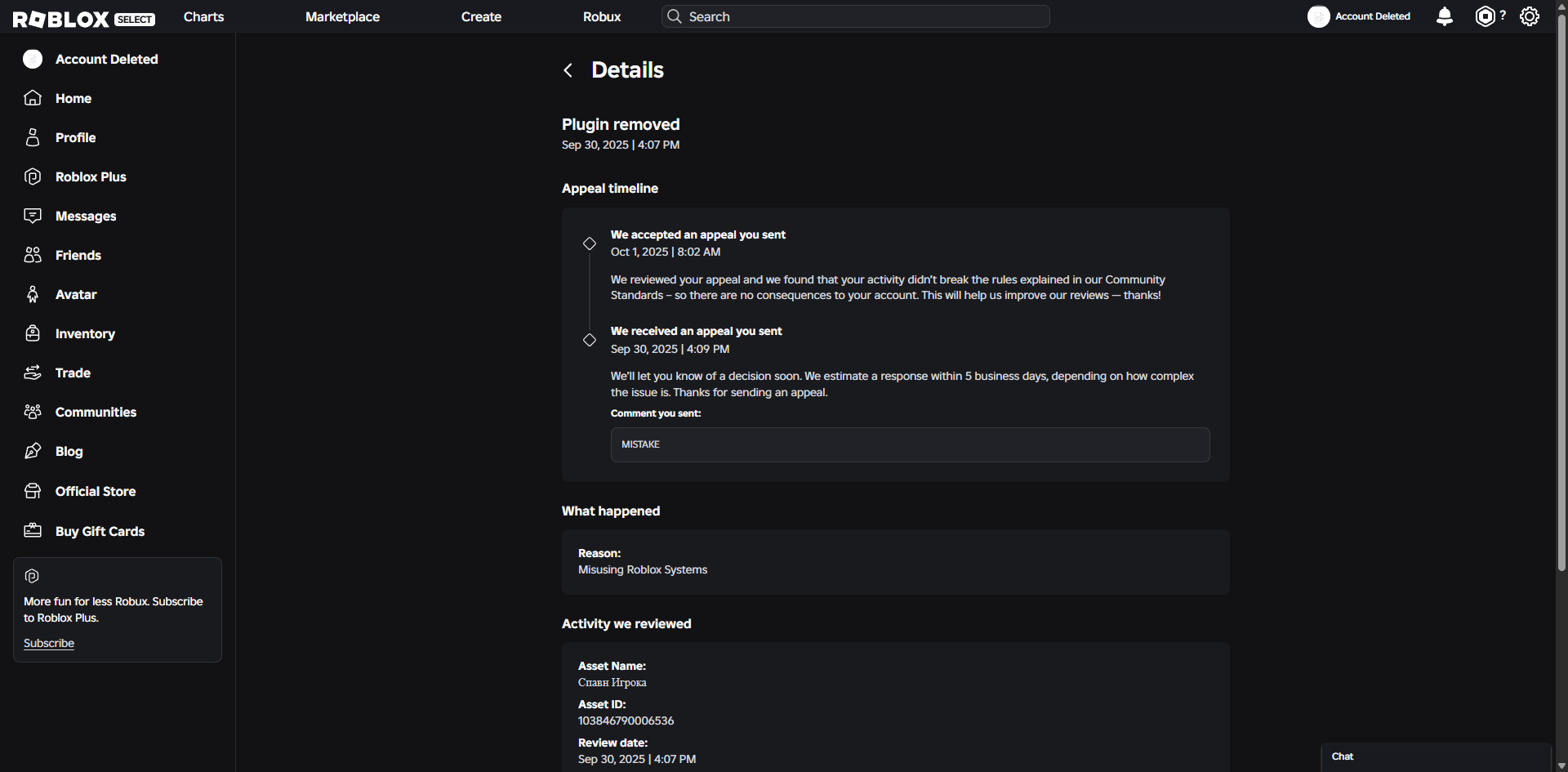Go to the Create page
Screen dimensions: 1568x772
(x=481, y=16)
